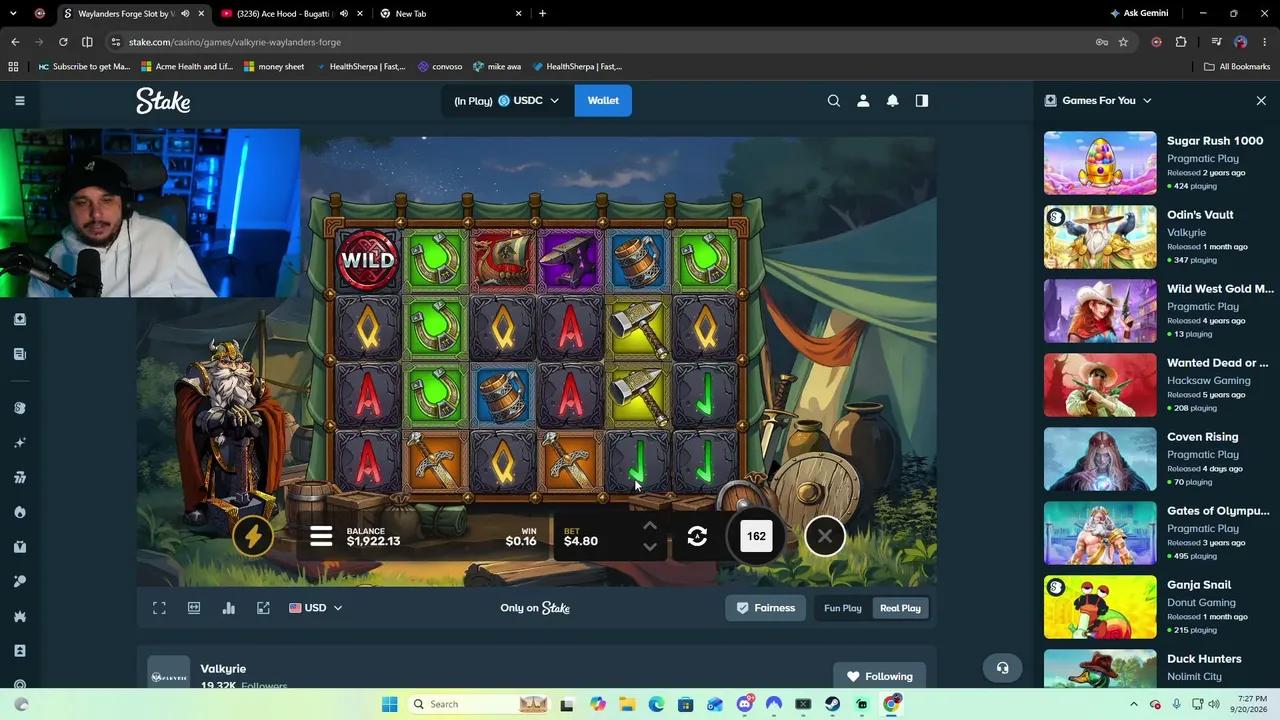Viewport: 1280px width, 720px height.
Task: Open live support headset chat
Action: tap(1002, 668)
